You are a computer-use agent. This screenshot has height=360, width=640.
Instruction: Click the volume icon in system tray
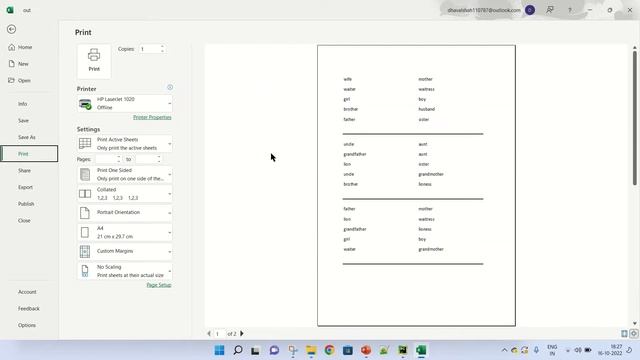point(578,350)
